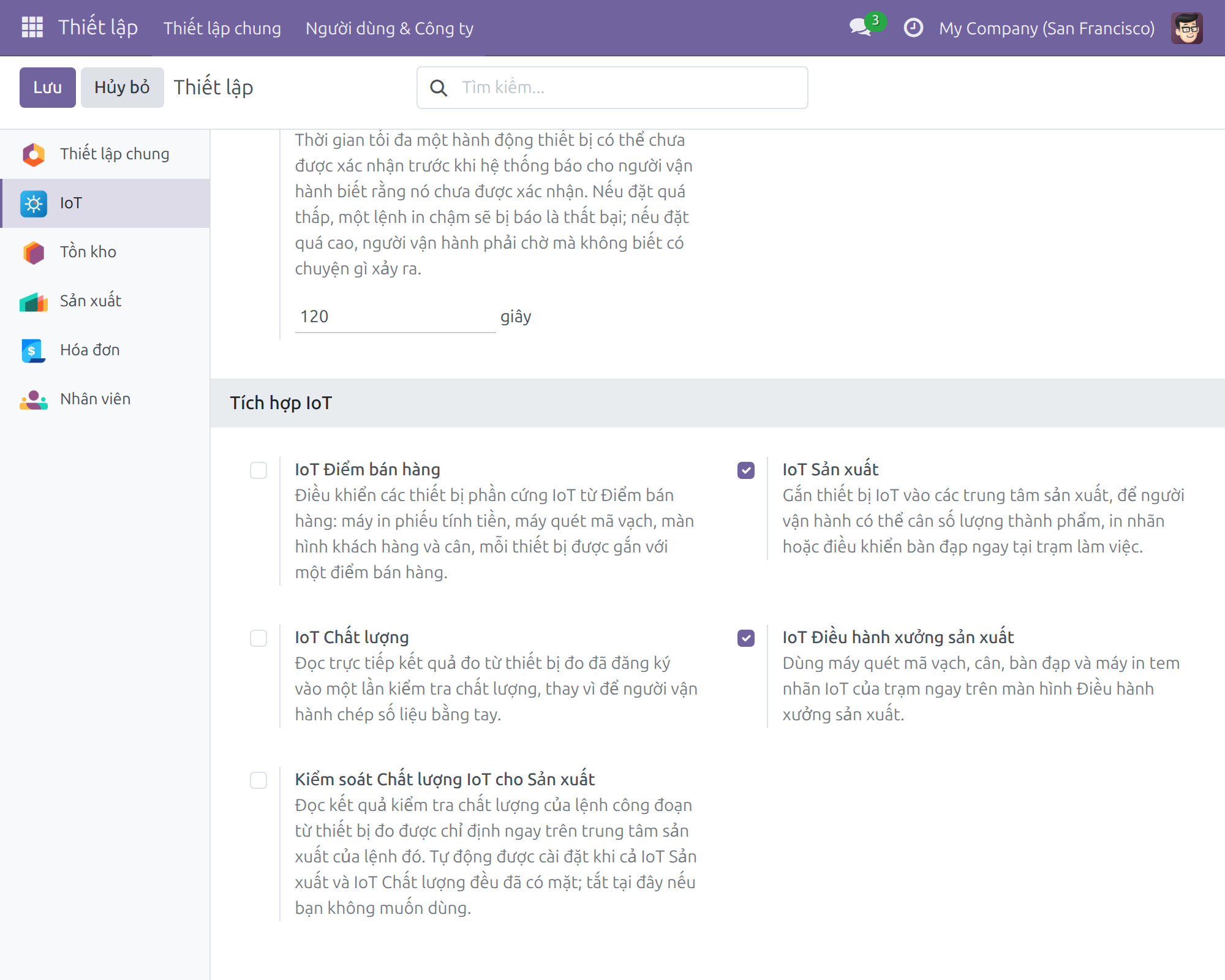Open Tồn kho settings from sidebar icon
The image size is (1225, 980).
34,252
